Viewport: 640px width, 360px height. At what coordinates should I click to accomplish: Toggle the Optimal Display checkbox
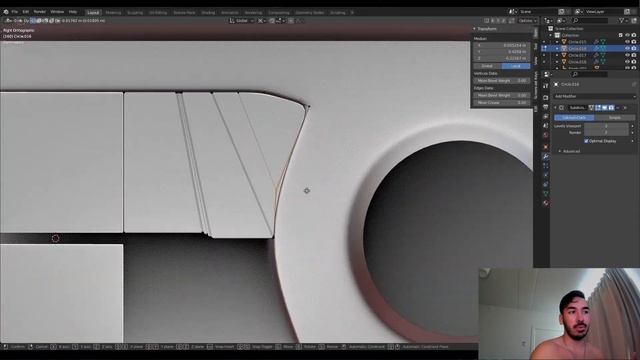[586, 141]
